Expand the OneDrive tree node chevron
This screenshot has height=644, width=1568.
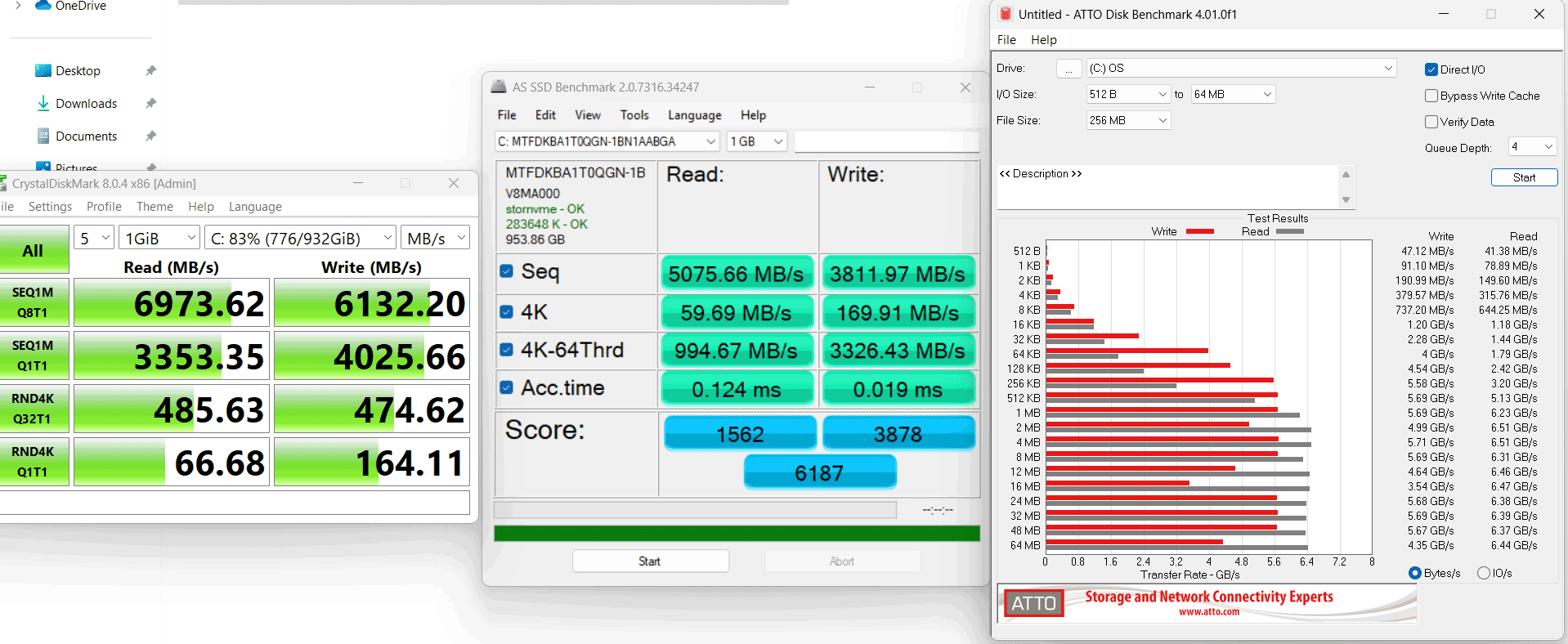click(18, 5)
